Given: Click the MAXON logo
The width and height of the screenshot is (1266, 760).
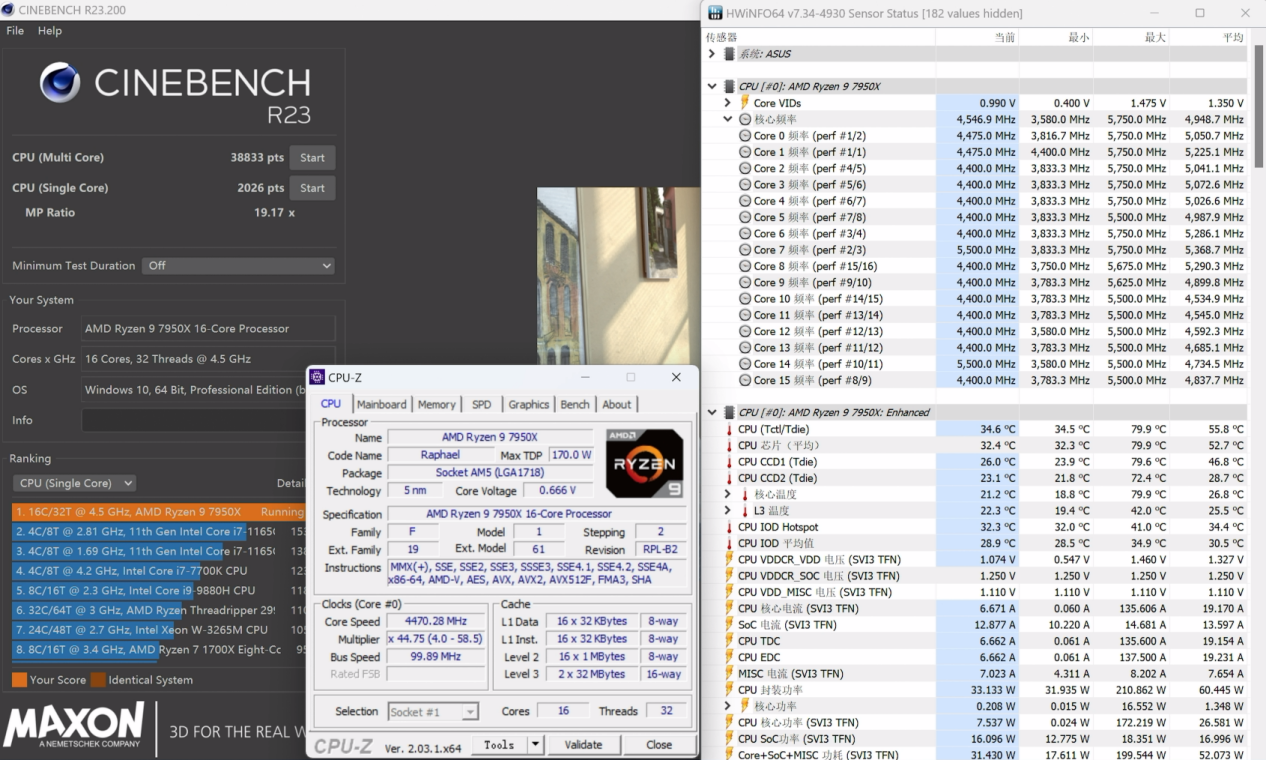Looking at the screenshot, I should click(74, 726).
